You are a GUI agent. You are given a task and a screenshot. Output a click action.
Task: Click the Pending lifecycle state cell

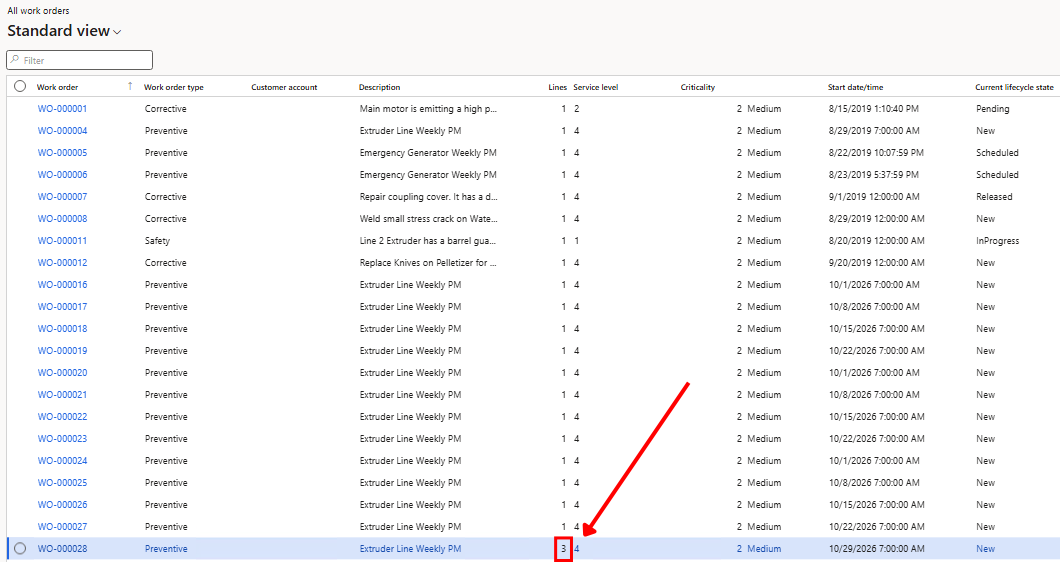click(992, 109)
